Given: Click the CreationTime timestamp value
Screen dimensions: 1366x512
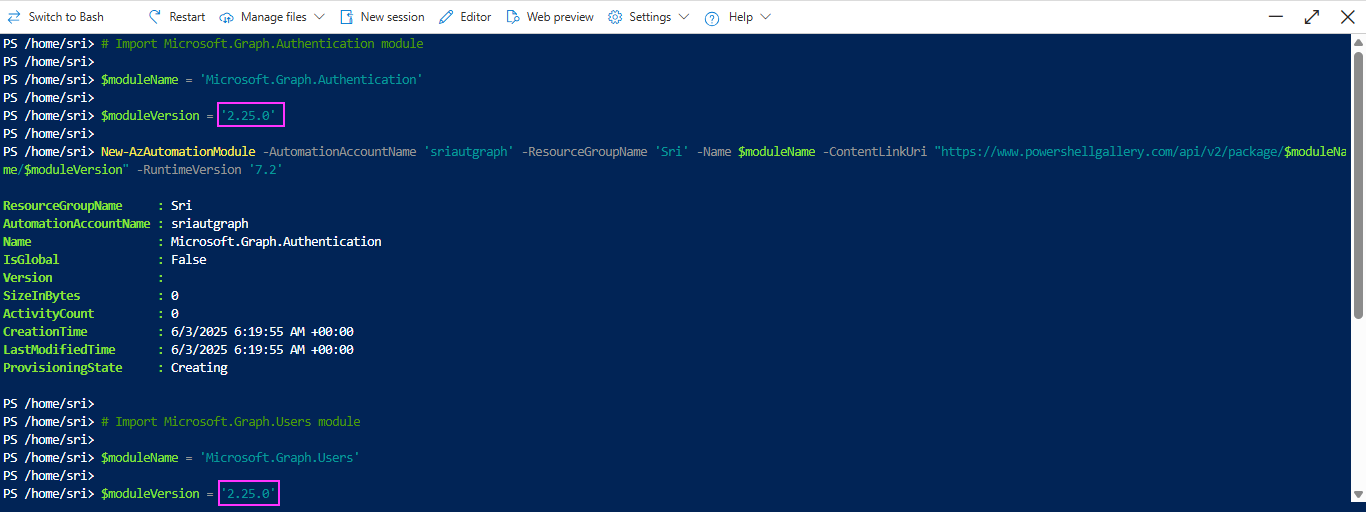Looking at the screenshot, I should tap(262, 332).
